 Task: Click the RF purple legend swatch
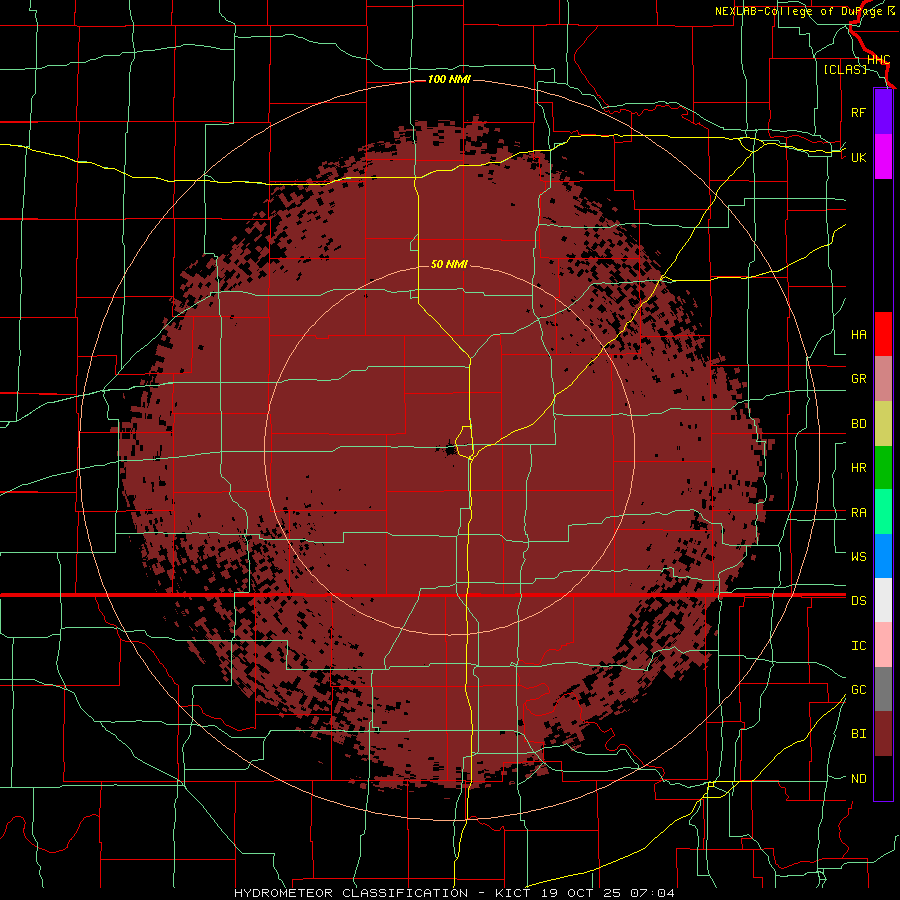coord(883,111)
